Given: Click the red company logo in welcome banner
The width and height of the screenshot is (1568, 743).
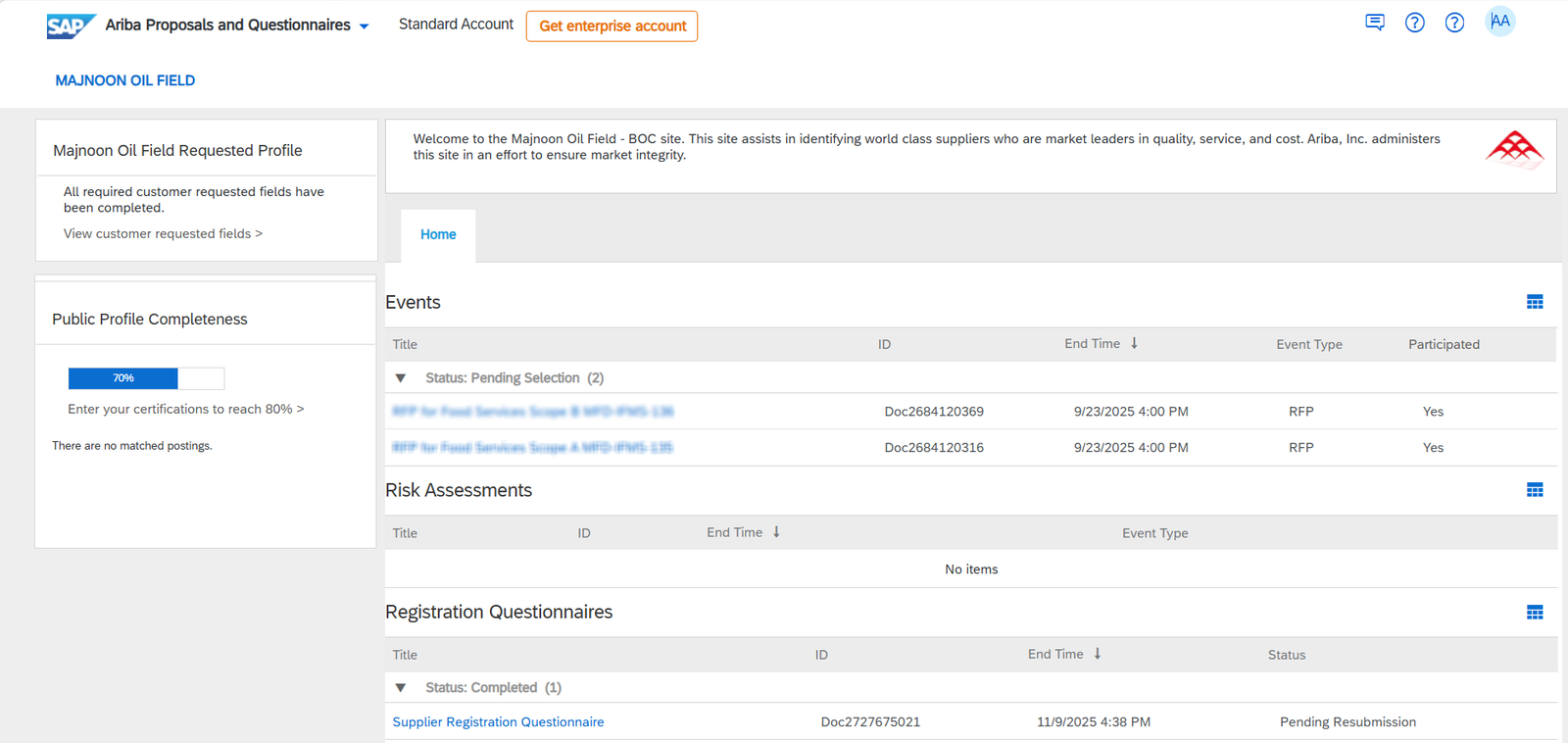Looking at the screenshot, I should [x=1514, y=150].
